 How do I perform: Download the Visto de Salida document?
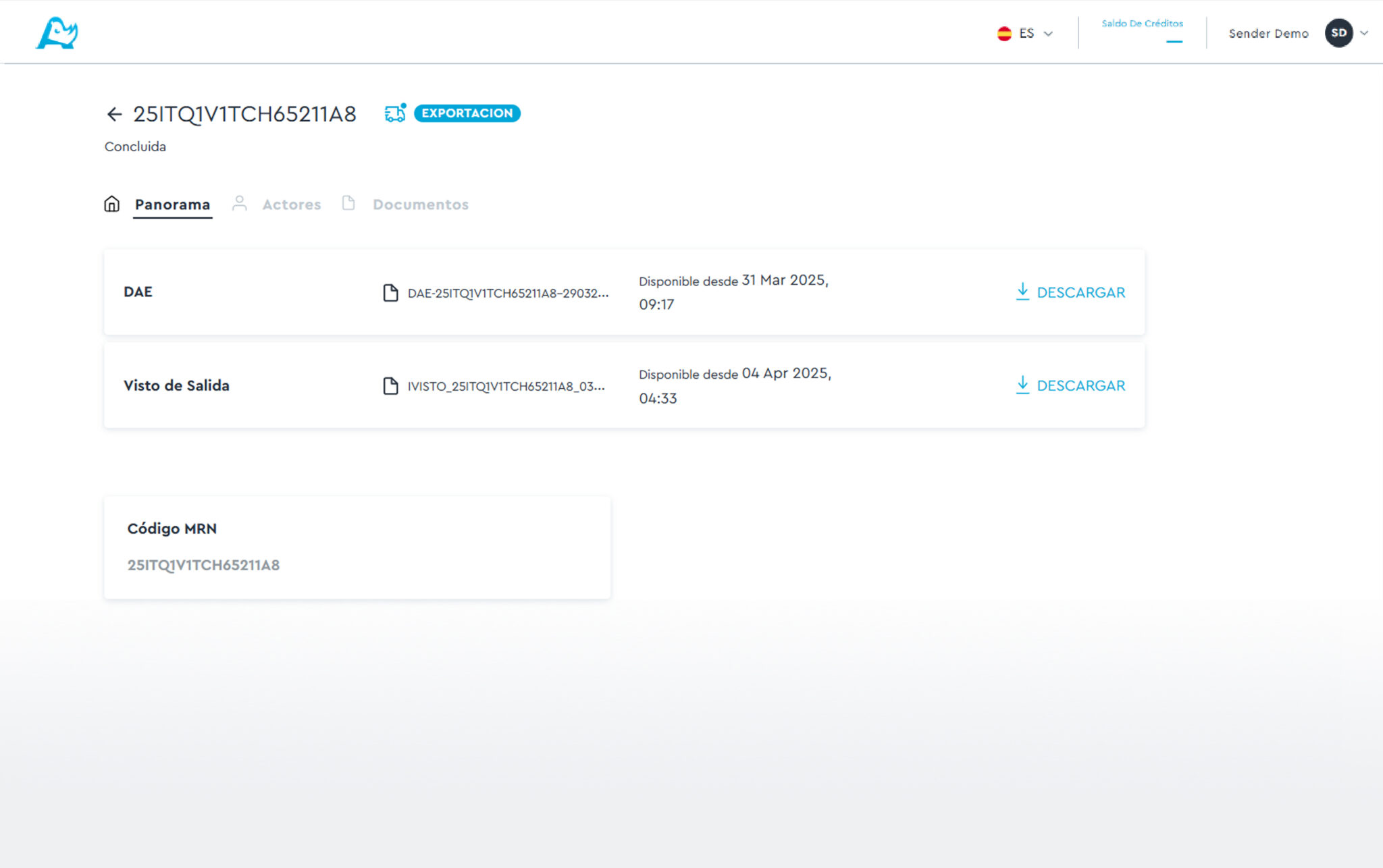(x=1070, y=385)
